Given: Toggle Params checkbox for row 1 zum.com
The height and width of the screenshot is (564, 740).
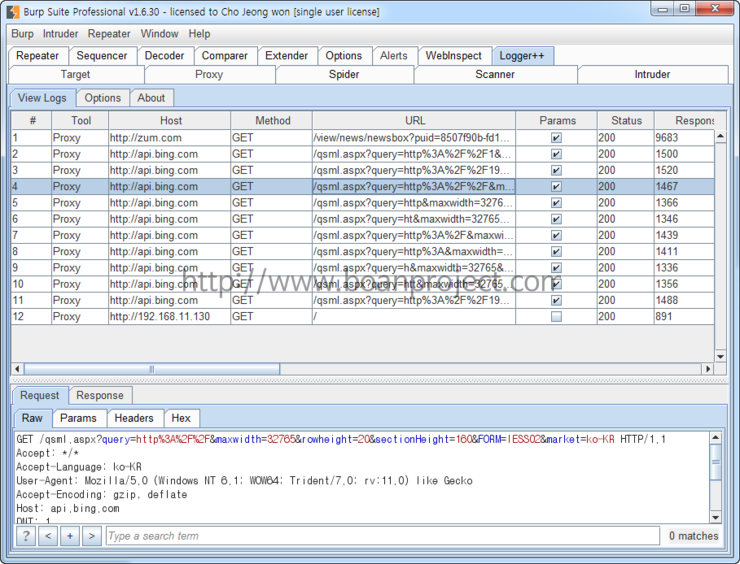Looking at the screenshot, I should click(556, 138).
